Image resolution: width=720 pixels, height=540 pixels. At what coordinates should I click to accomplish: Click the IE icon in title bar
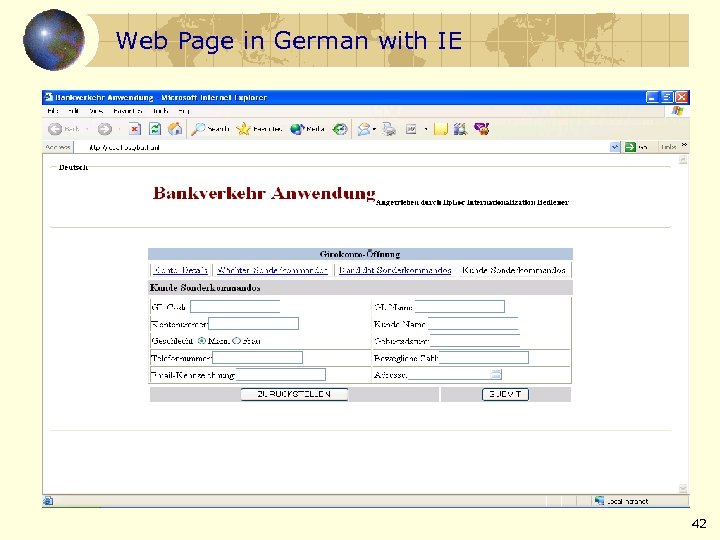click(x=49, y=97)
